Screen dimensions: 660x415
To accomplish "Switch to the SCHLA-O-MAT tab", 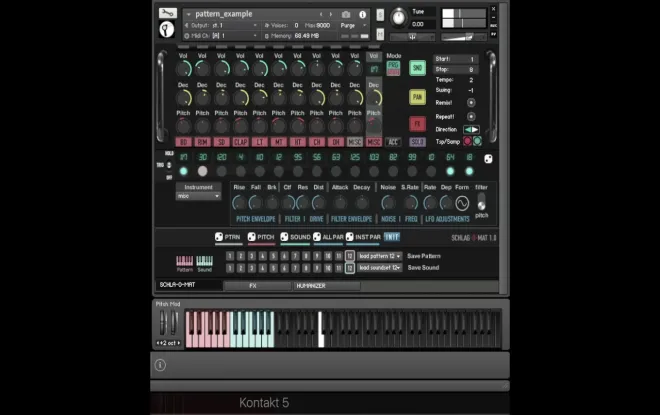I will [x=189, y=285].
